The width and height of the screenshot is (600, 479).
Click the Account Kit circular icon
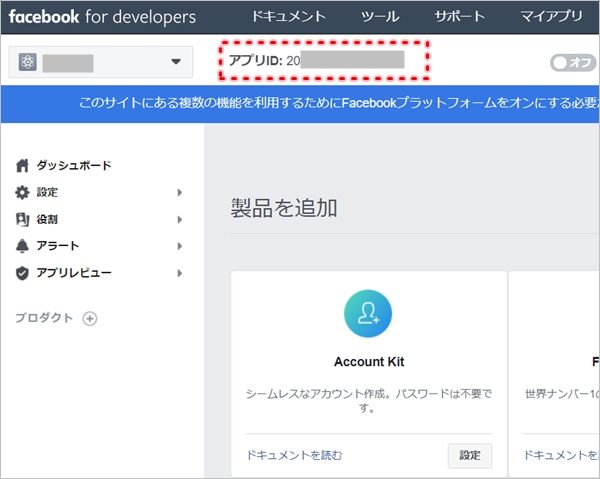pos(368,314)
